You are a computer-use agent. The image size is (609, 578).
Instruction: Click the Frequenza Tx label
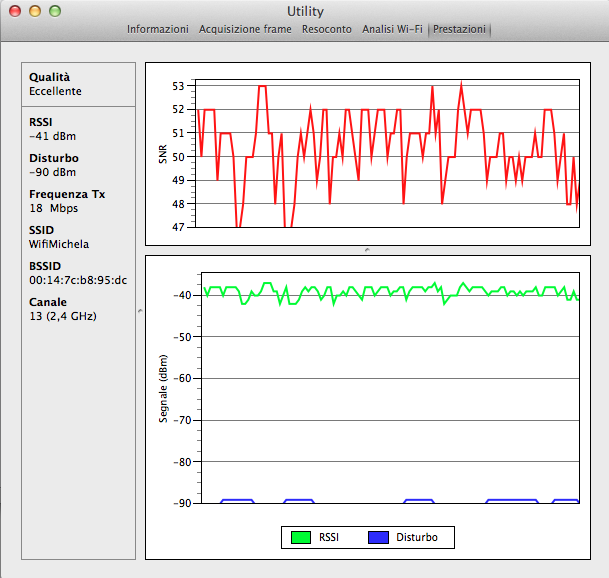(x=67, y=194)
